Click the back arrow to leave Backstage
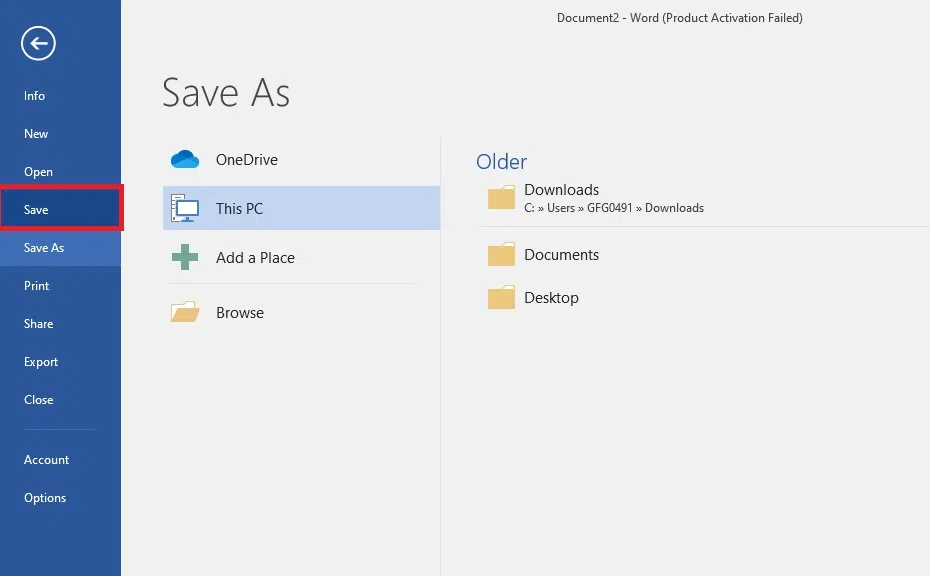Screen dimensions: 930x576 [38, 43]
